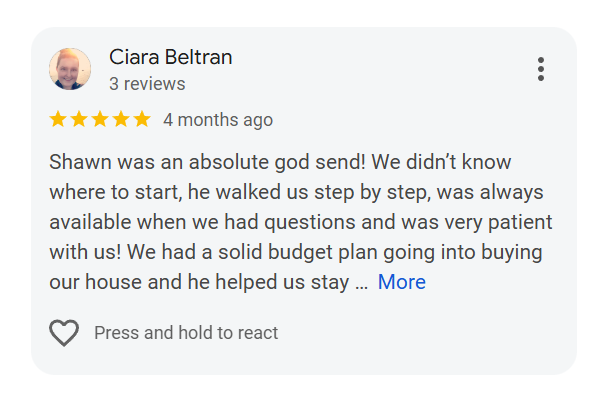The height and width of the screenshot is (403, 612).
Task: Open the three-dot options menu
Action: 540,69
